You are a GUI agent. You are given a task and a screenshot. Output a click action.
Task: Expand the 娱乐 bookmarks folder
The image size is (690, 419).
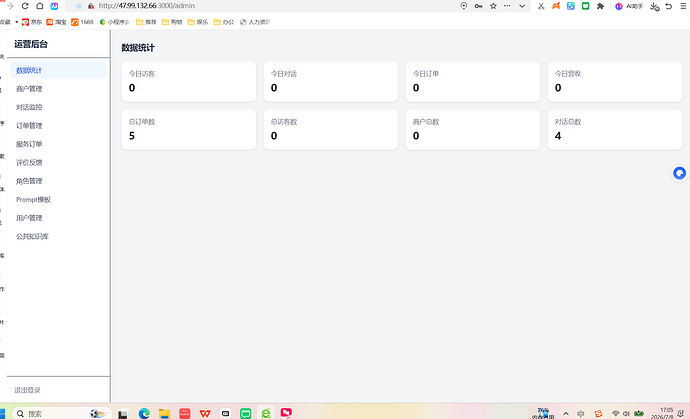pos(198,22)
